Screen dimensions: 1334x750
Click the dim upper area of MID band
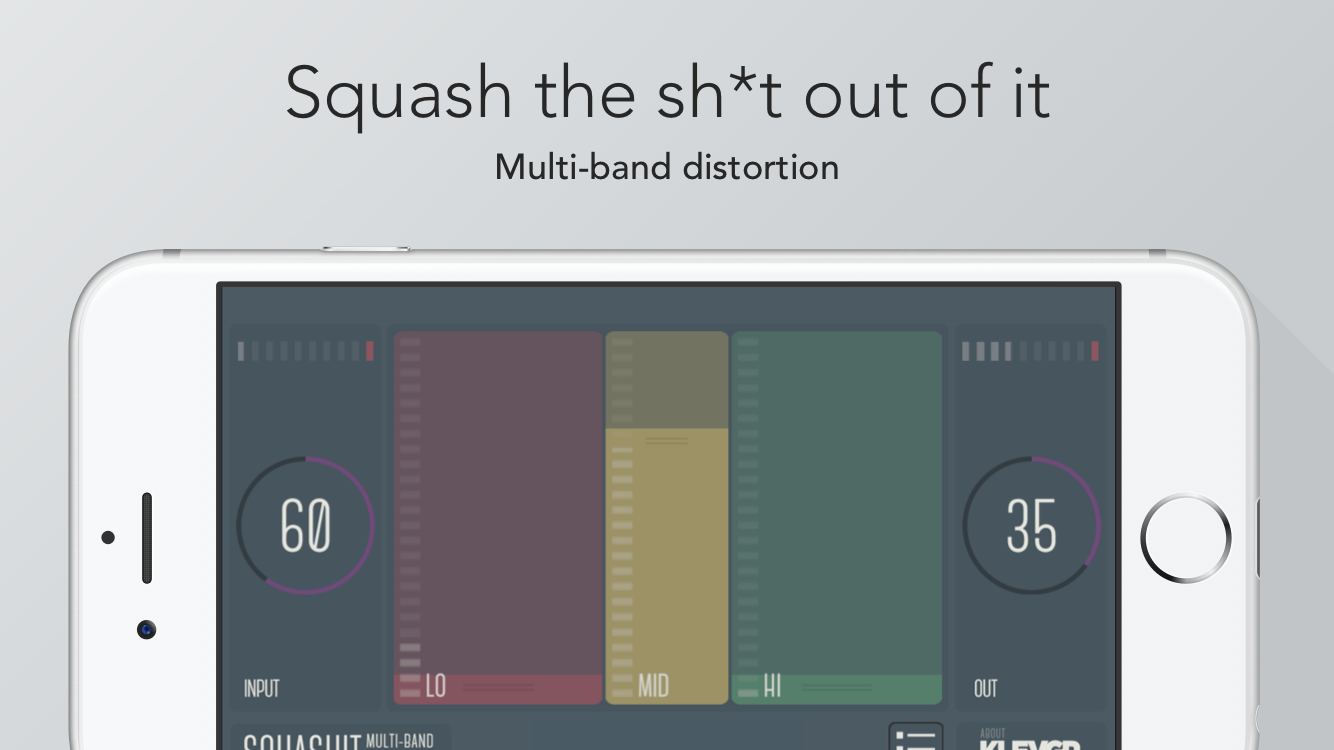pyautogui.click(x=666, y=380)
